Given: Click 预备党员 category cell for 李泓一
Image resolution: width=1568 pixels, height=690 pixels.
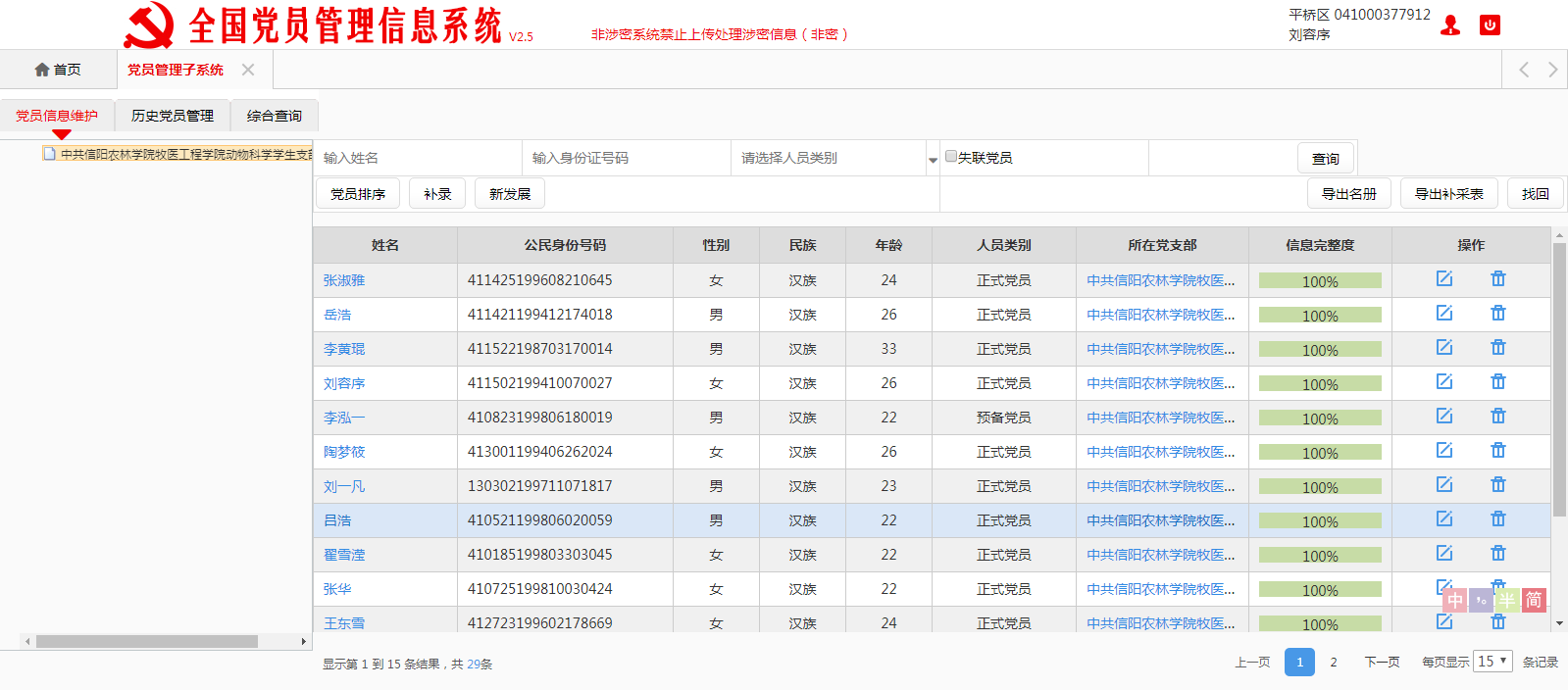Looking at the screenshot, I should [1004, 418].
